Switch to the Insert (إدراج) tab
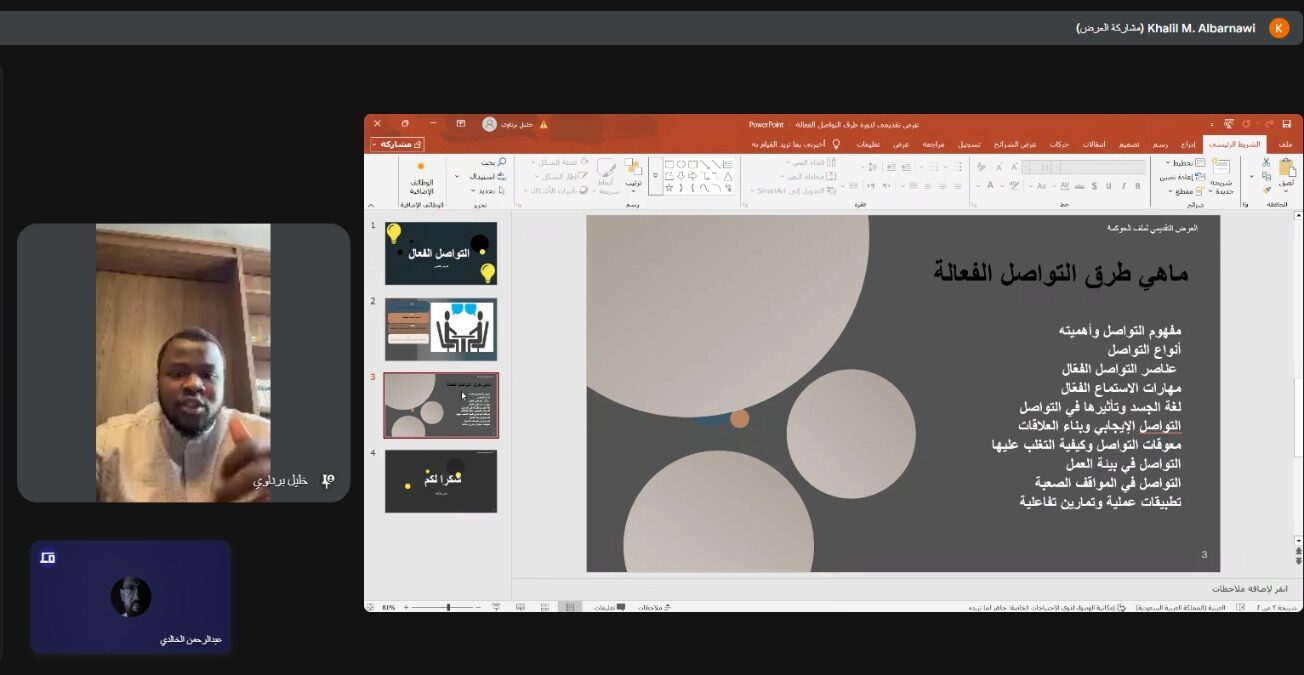1304x675 pixels. pyautogui.click(x=1187, y=144)
